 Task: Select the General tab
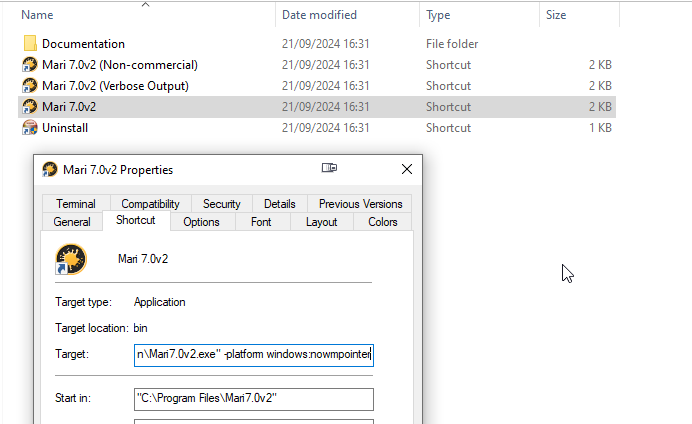[72, 222]
